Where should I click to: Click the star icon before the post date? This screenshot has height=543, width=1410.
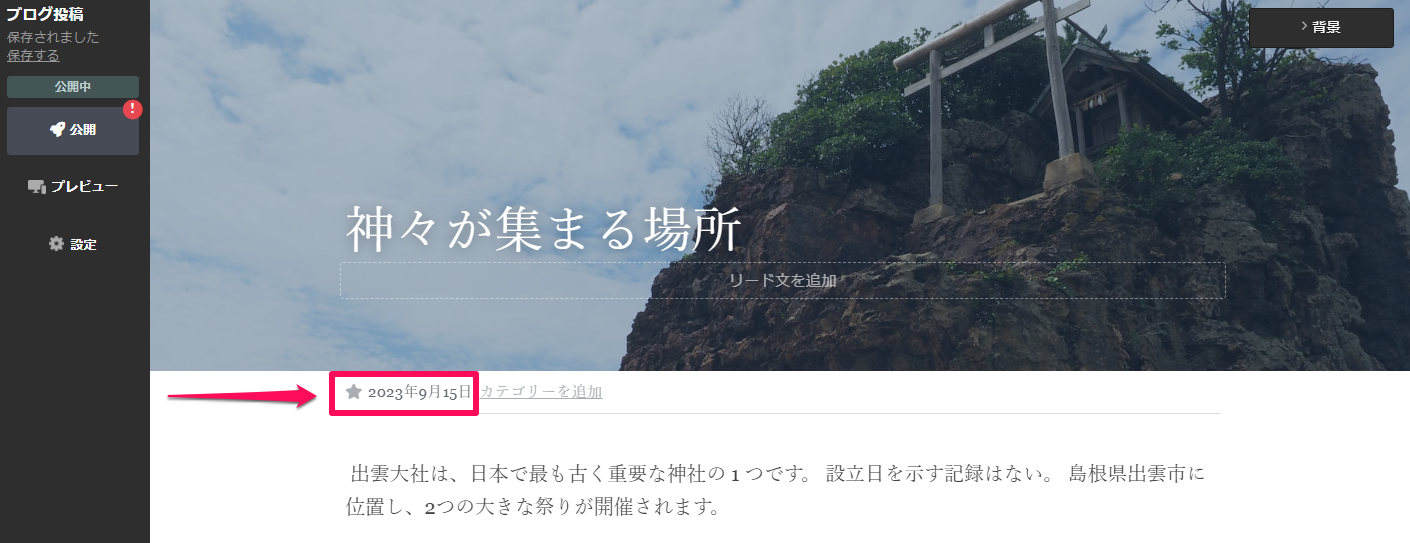[x=353, y=392]
